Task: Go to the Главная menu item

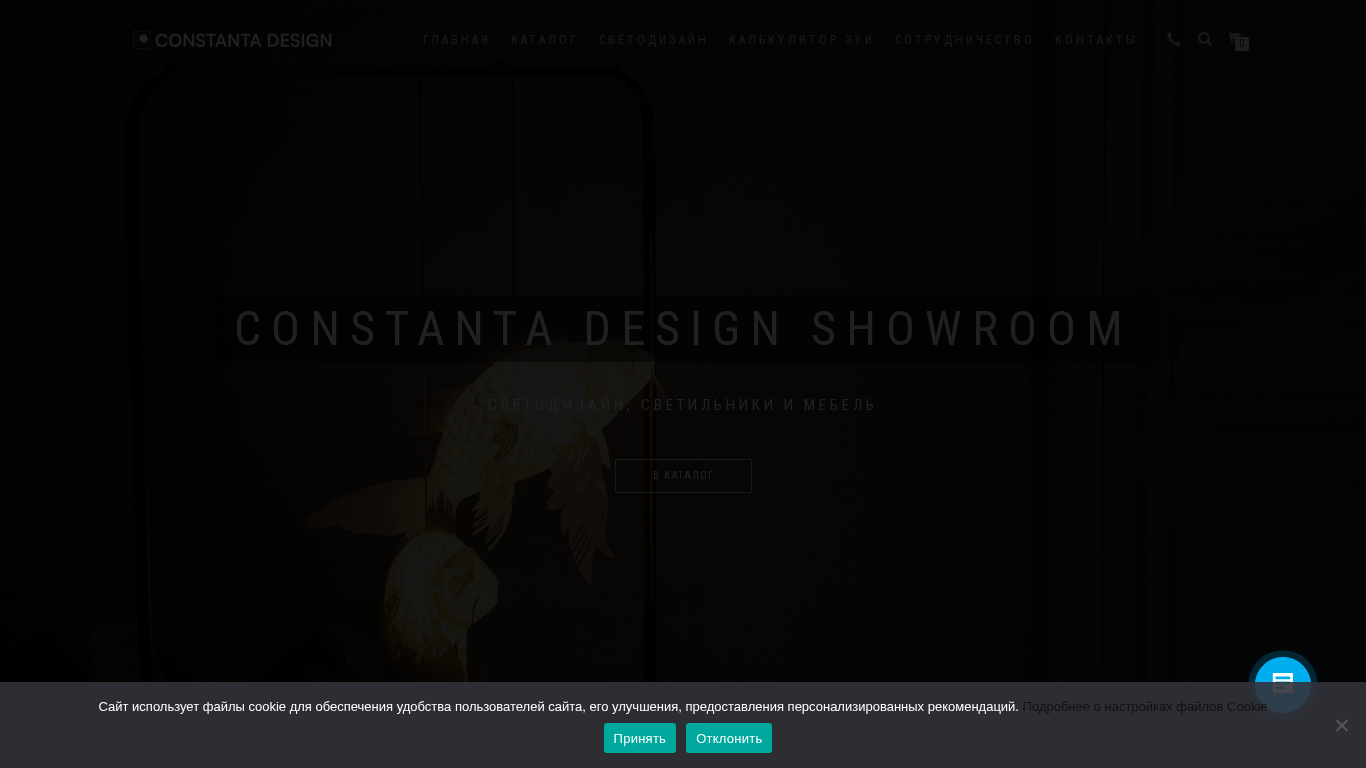Action: coord(456,40)
